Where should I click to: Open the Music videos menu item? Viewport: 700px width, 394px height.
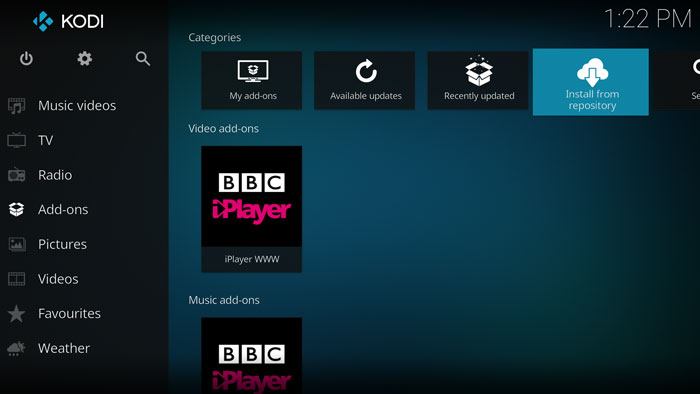coord(77,106)
